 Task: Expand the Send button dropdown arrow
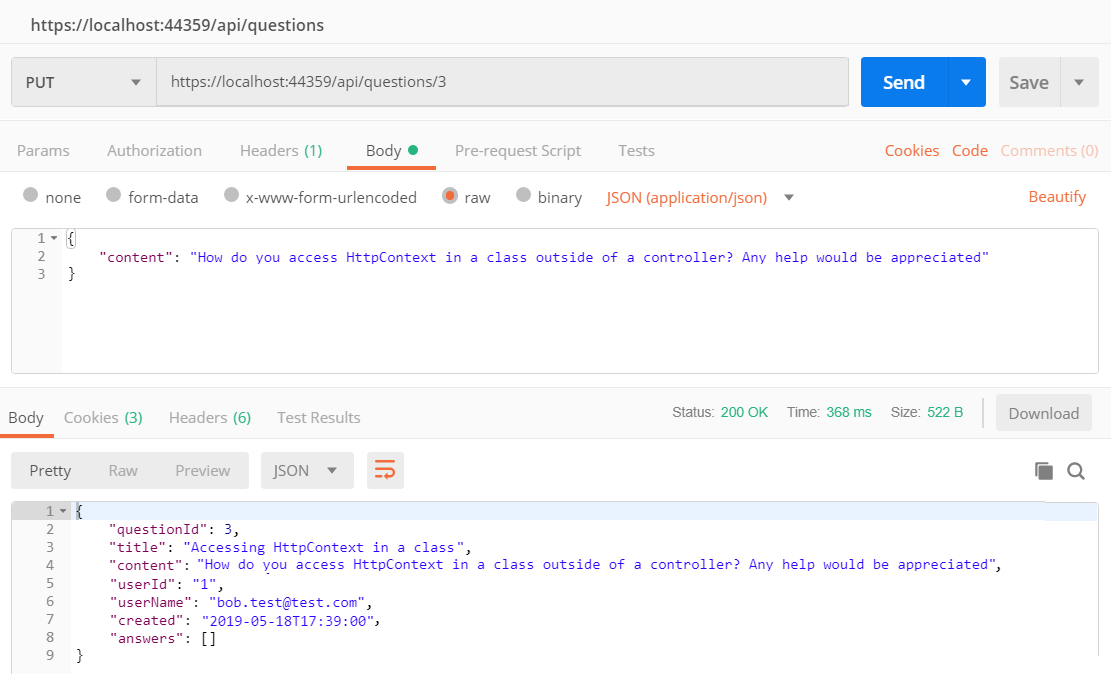[x=966, y=82]
